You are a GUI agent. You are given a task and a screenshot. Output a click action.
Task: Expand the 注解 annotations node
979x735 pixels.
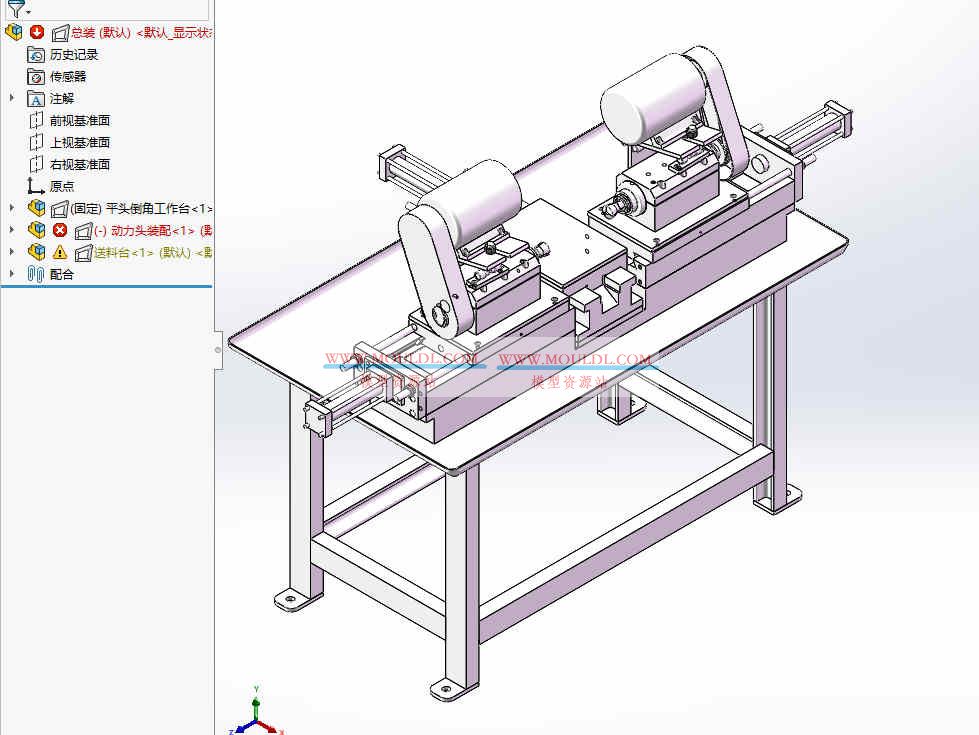pyautogui.click(x=9, y=98)
